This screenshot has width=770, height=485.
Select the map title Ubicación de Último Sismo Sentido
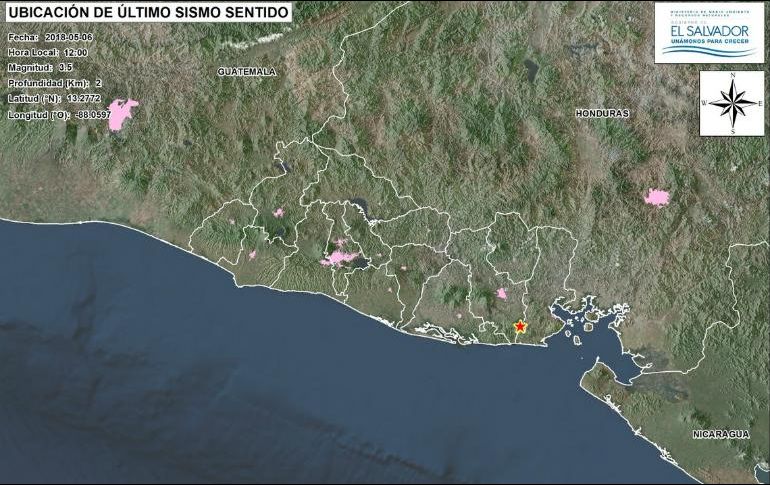pos(149,13)
